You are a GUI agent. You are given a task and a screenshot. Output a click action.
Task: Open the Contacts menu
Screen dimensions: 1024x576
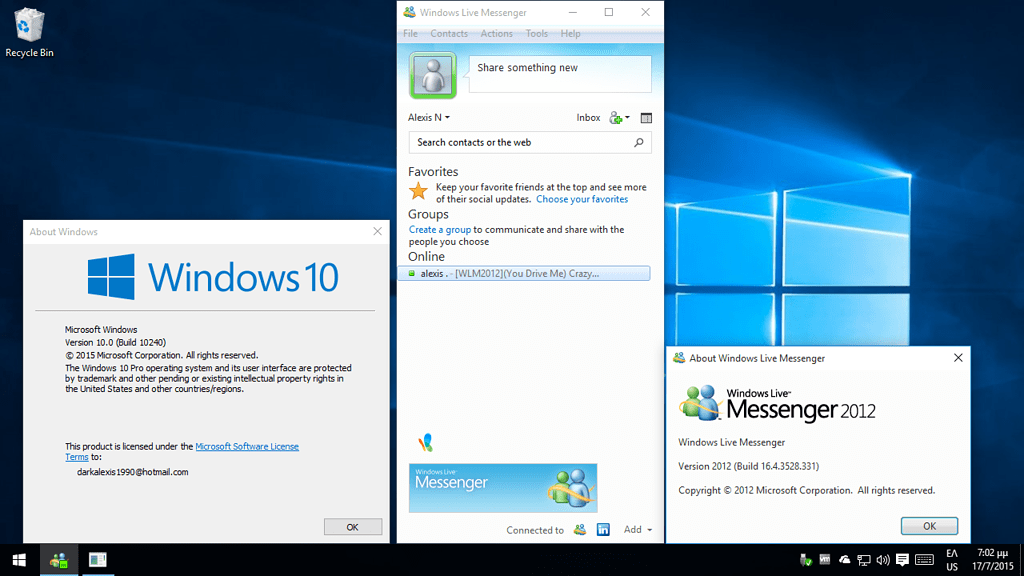click(449, 33)
